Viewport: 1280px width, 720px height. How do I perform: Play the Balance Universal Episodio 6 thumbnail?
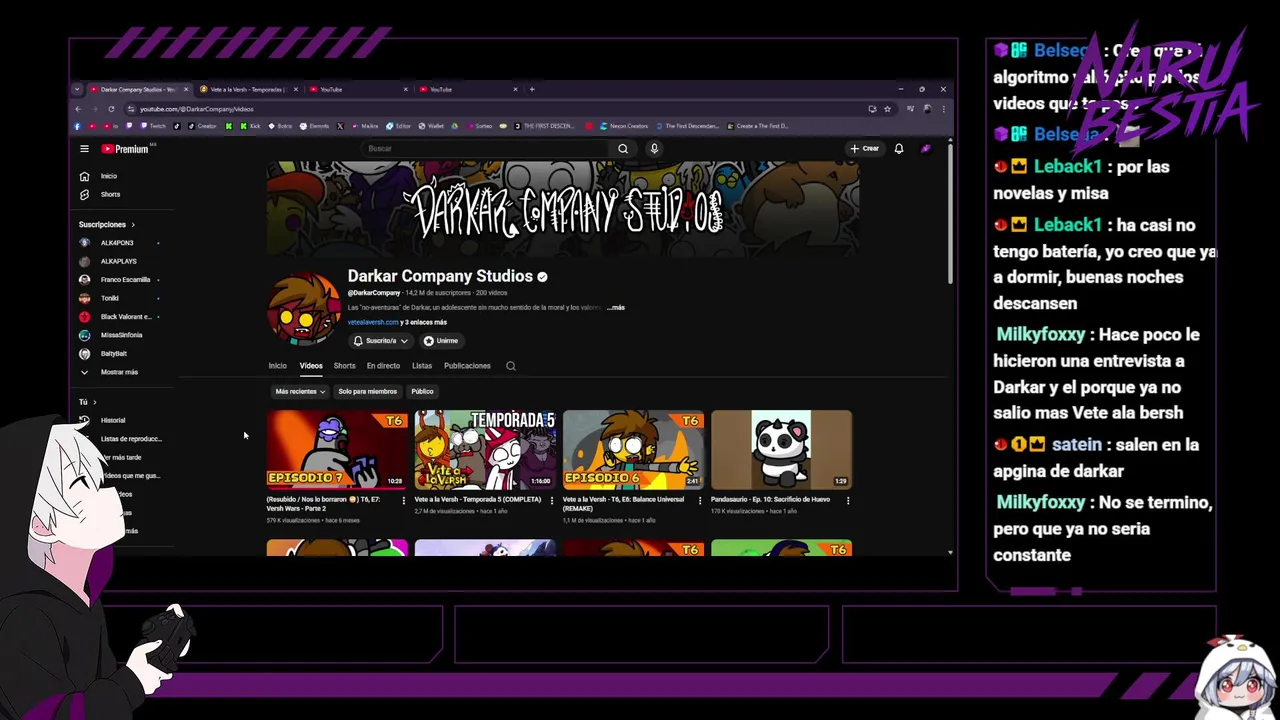[x=633, y=449]
